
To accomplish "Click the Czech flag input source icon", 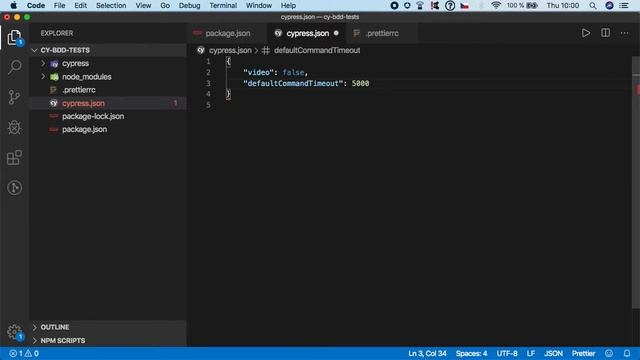I will point(464,6).
